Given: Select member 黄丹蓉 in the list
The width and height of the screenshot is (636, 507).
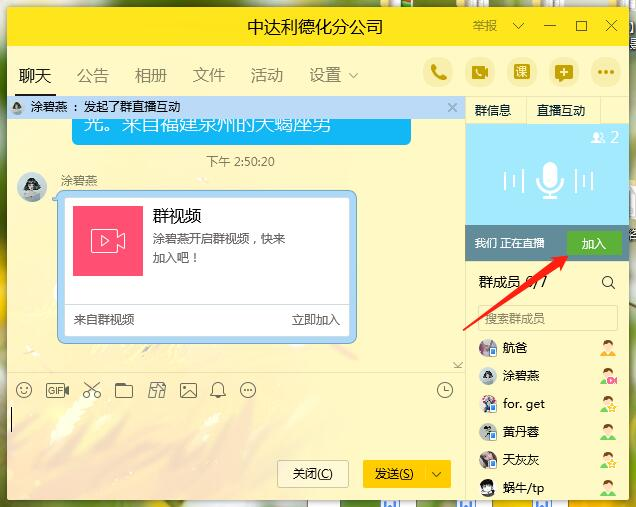Looking at the screenshot, I should [x=547, y=432].
